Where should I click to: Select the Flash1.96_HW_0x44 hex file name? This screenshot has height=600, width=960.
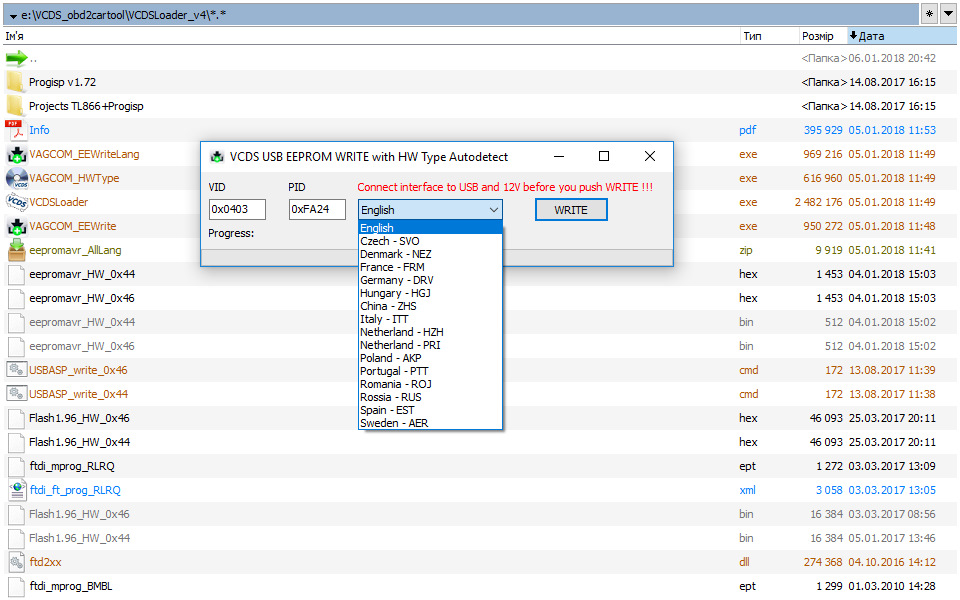[80, 442]
